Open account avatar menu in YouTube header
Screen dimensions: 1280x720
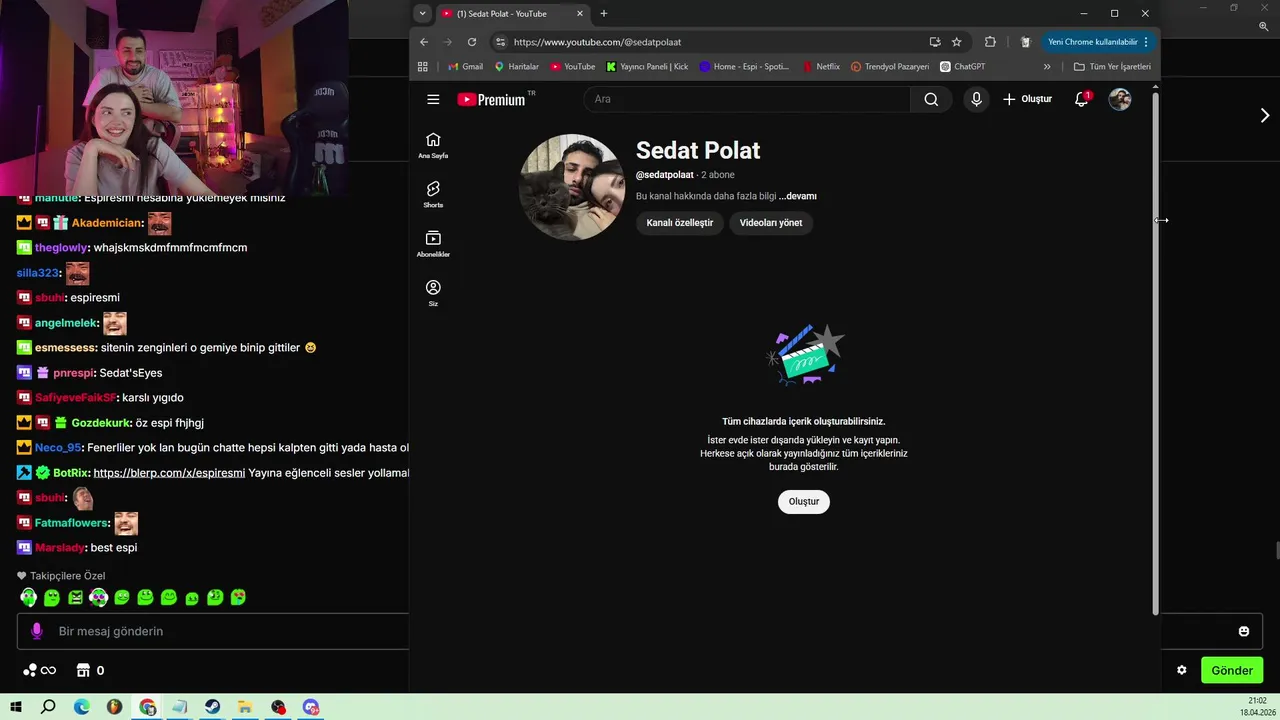pos(1120,99)
